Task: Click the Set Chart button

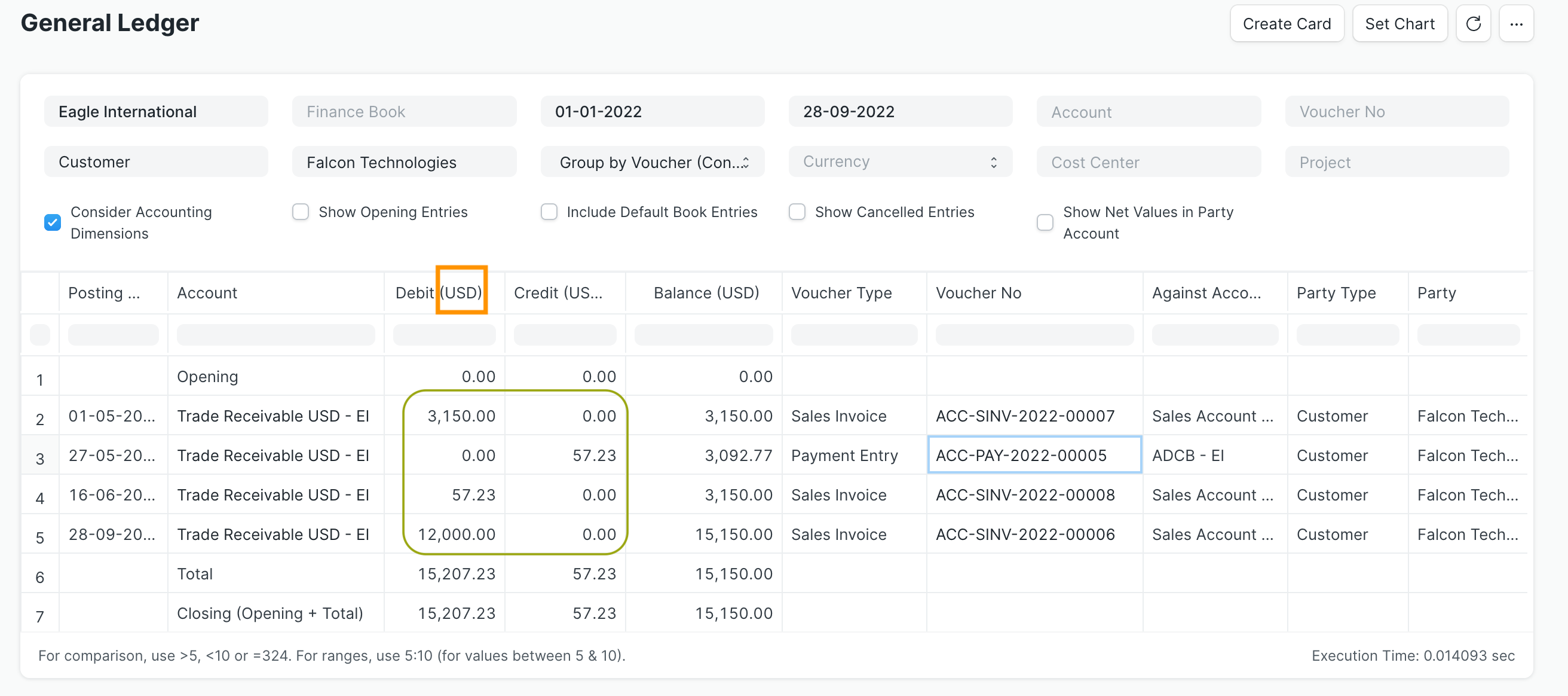Action: tap(1400, 23)
